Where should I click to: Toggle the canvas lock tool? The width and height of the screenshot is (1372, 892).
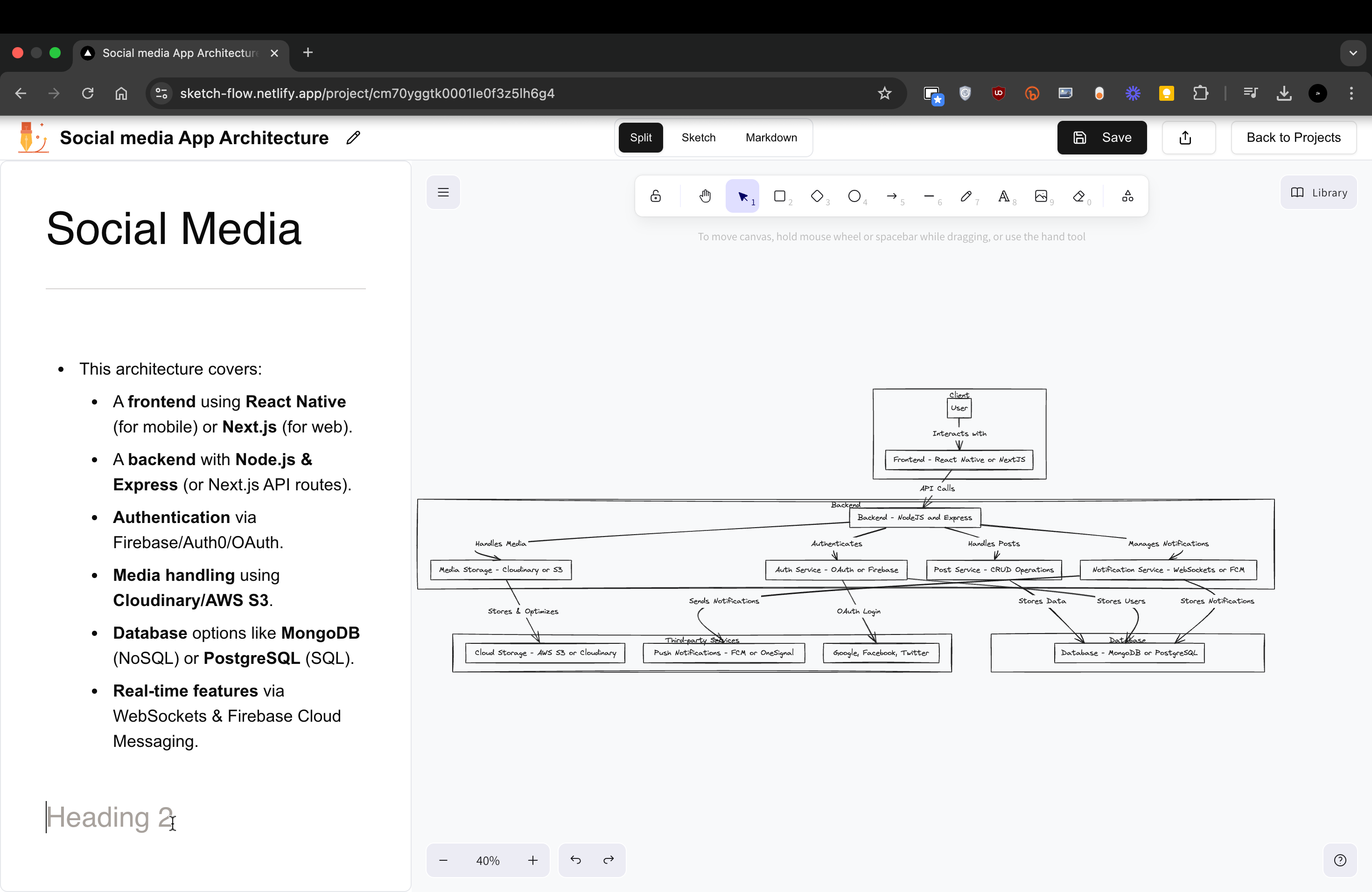656,196
